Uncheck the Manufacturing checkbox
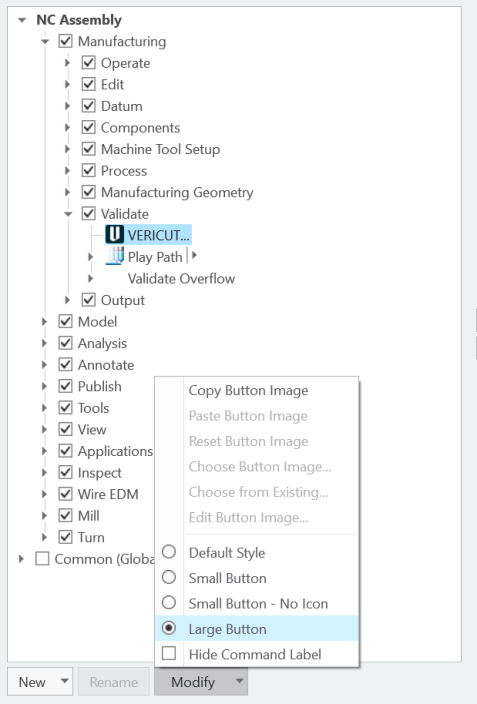The width and height of the screenshot is (477, 704). coord(66,41)
